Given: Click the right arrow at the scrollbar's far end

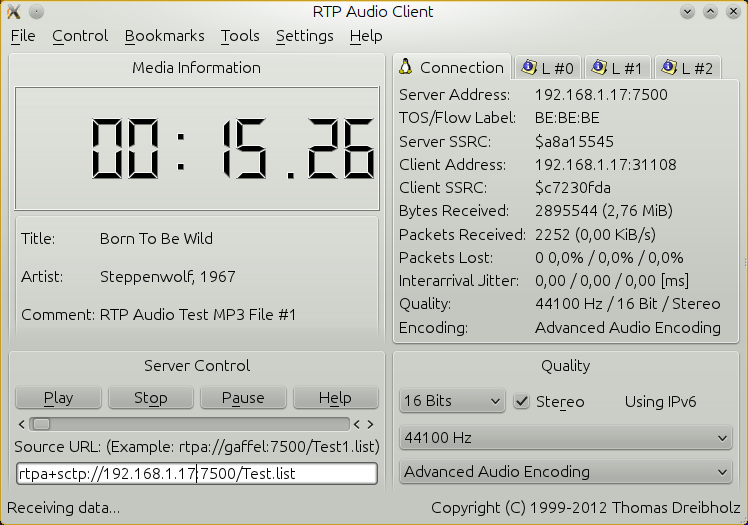Looking at the screenshot, I should (371, 424).
